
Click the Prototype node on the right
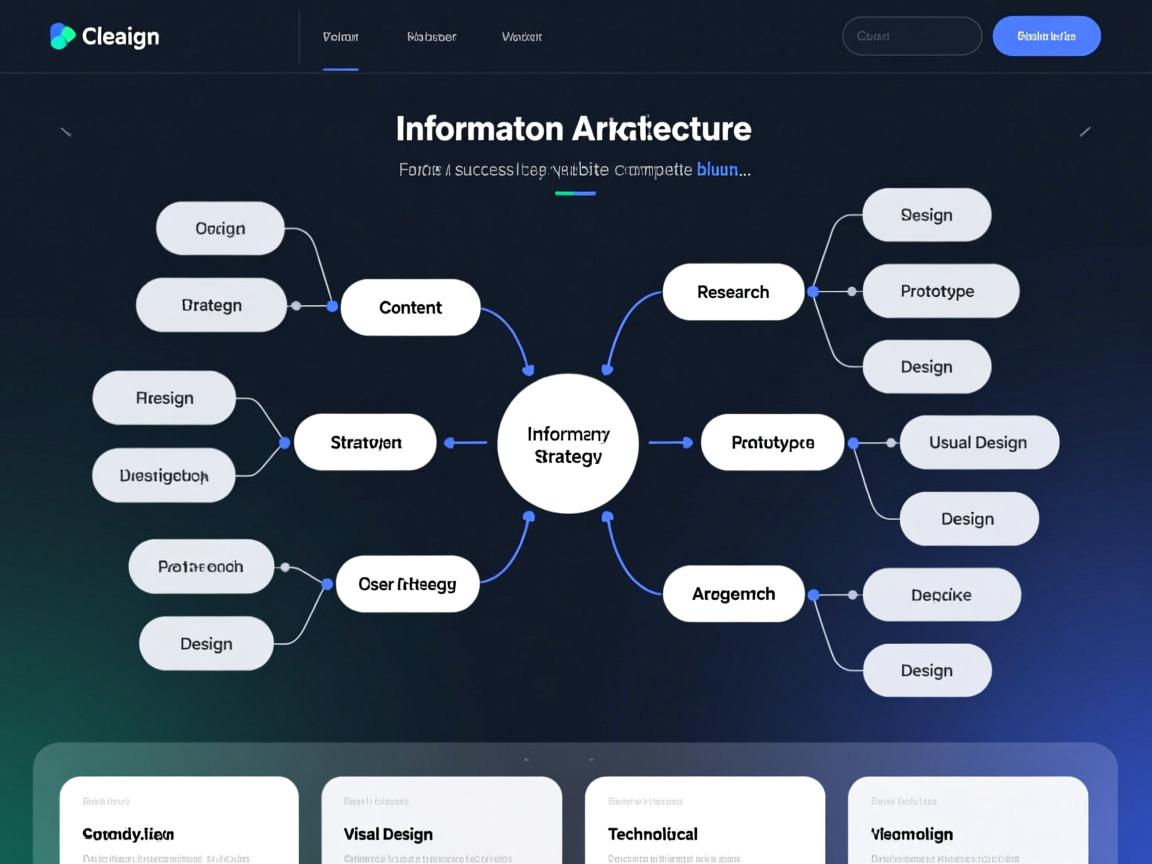(x=939, y=290)
